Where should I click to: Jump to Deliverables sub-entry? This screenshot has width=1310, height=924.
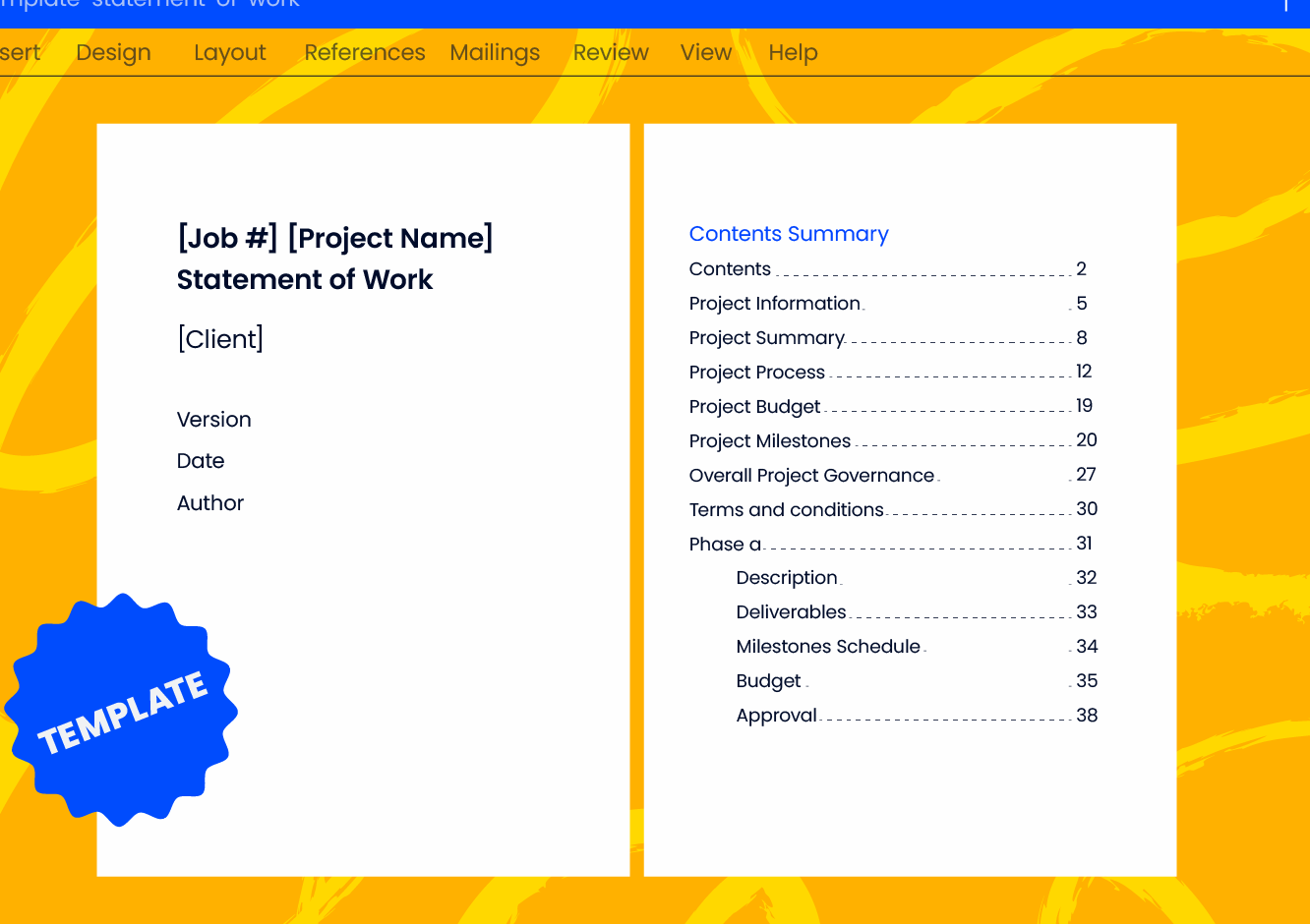(791, 612)
